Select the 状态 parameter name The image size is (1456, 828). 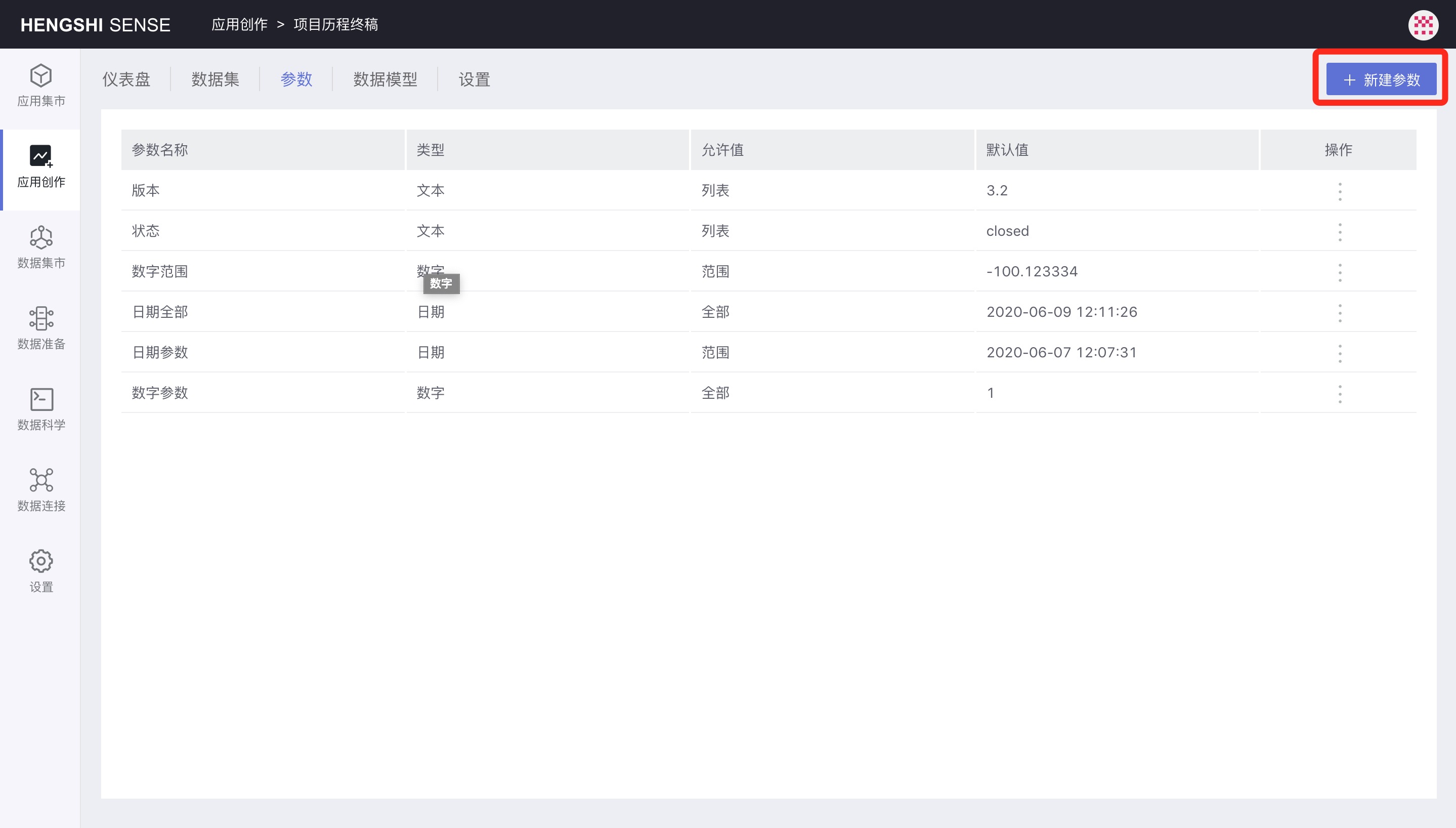tap(146, 231)
